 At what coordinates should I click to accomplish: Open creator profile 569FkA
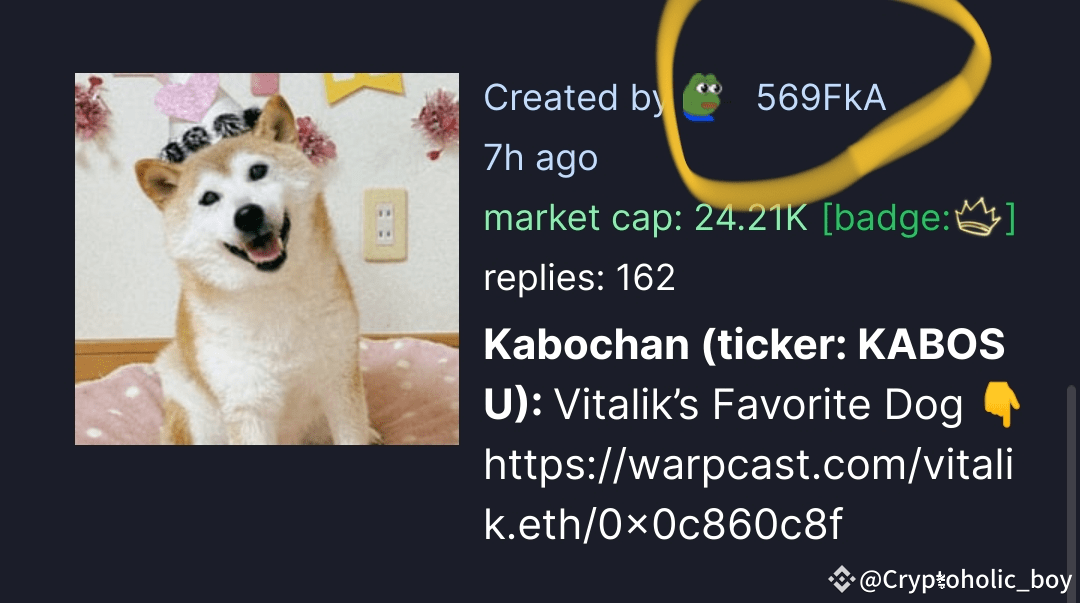pyautogui.click(x=821, y=98)
